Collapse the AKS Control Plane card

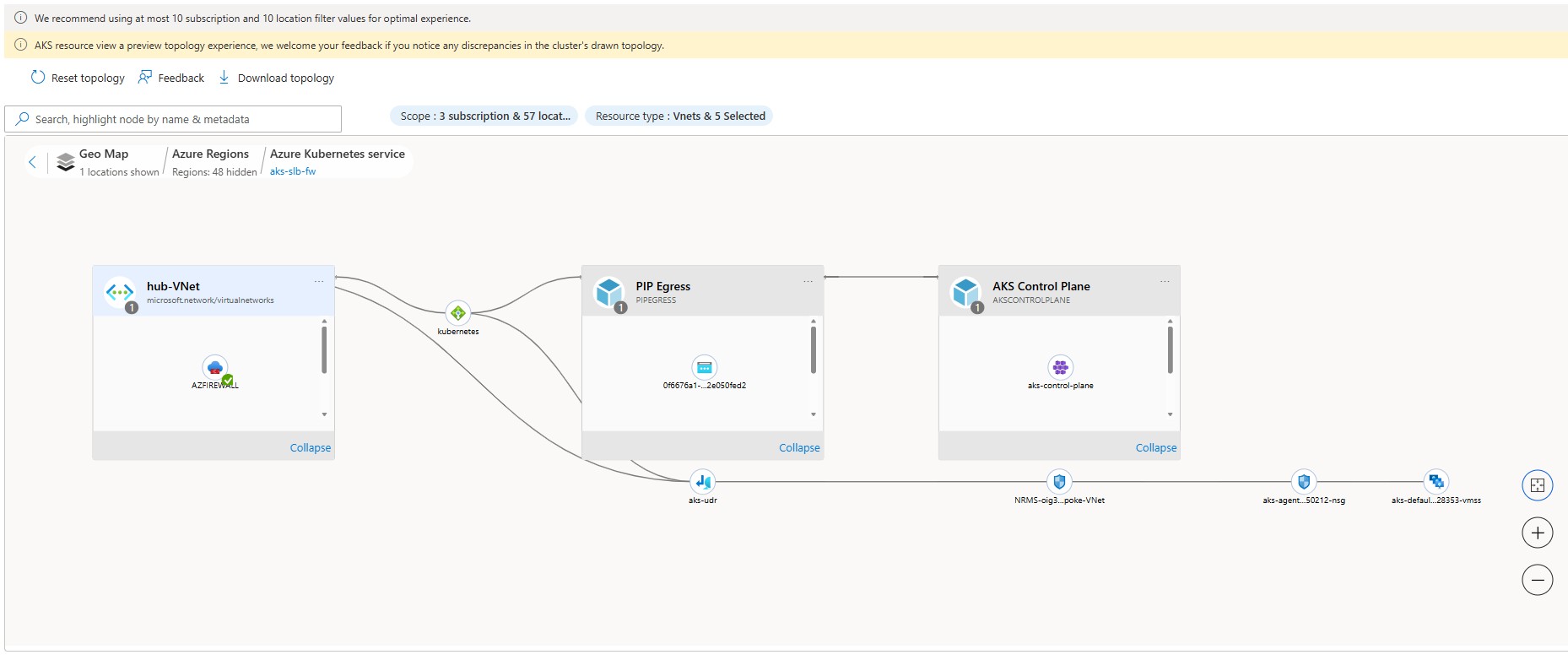[1156, 447]
